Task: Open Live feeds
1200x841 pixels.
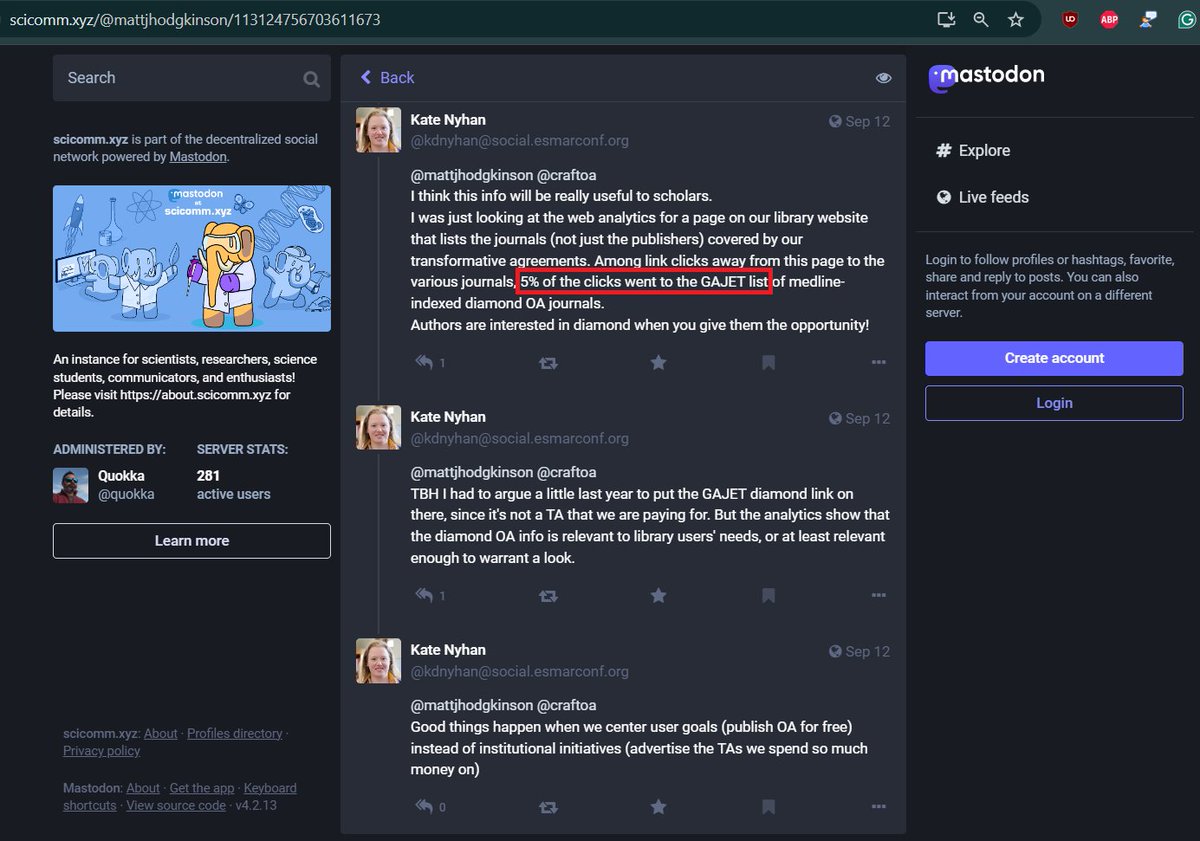Action: pyautogui.click(x=992, y=197)
